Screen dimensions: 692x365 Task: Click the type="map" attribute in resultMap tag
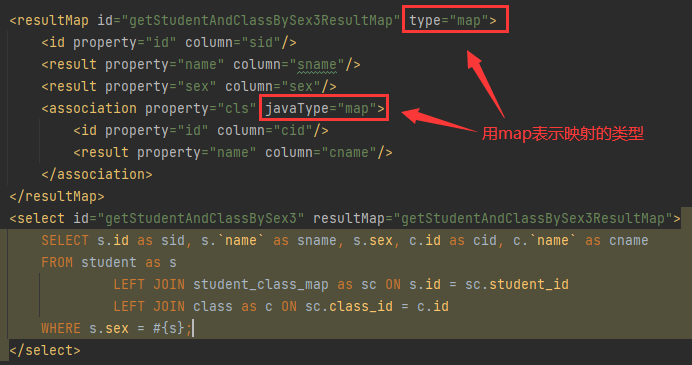[449, 20]
